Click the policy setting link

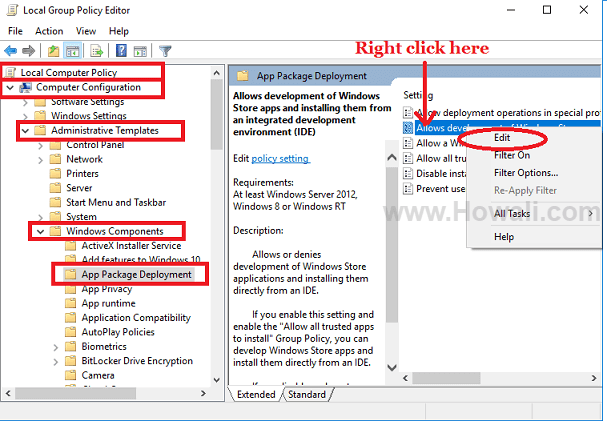280,159
